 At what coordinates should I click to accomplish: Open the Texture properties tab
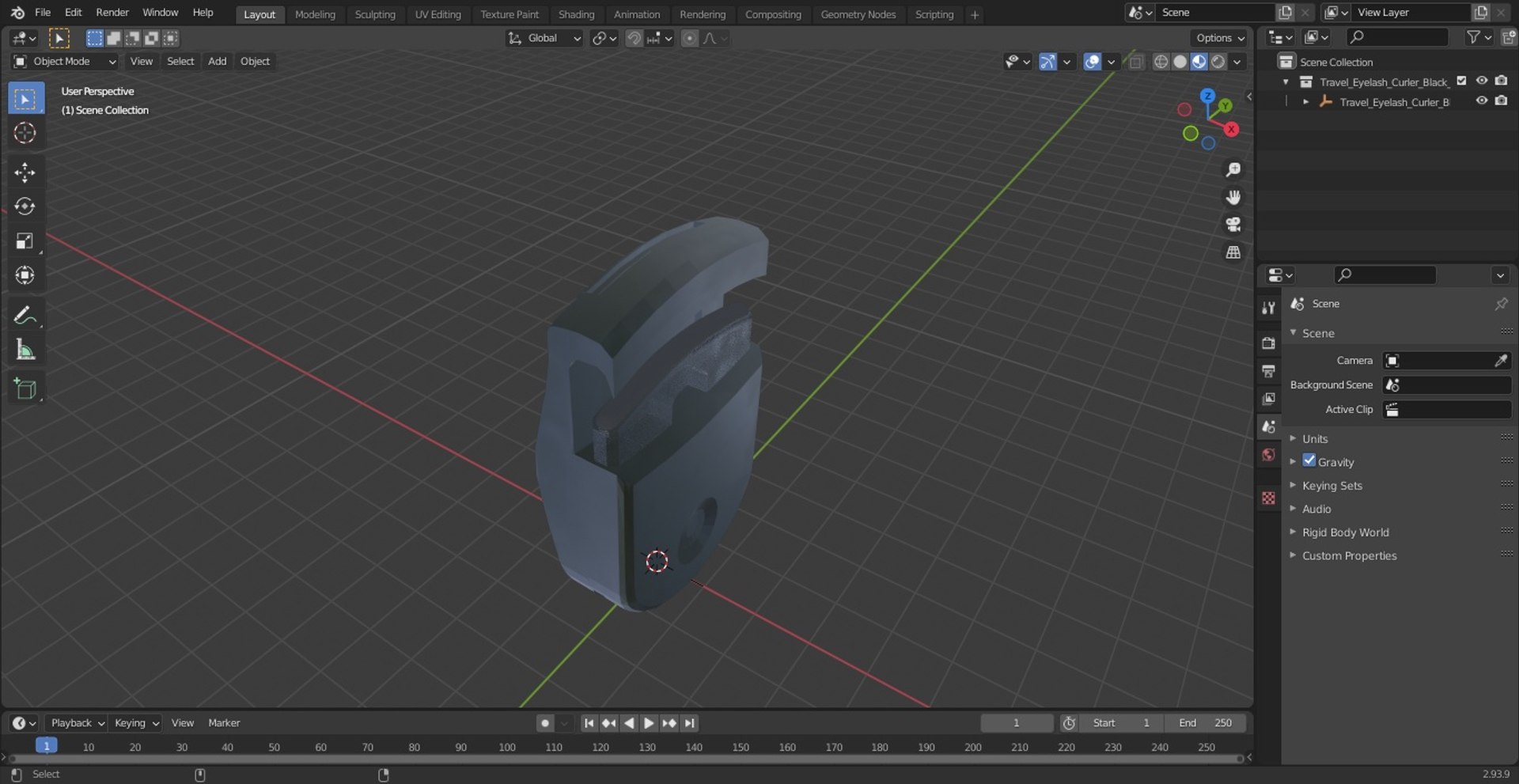pyautogui.click(x=1269, y=498)
